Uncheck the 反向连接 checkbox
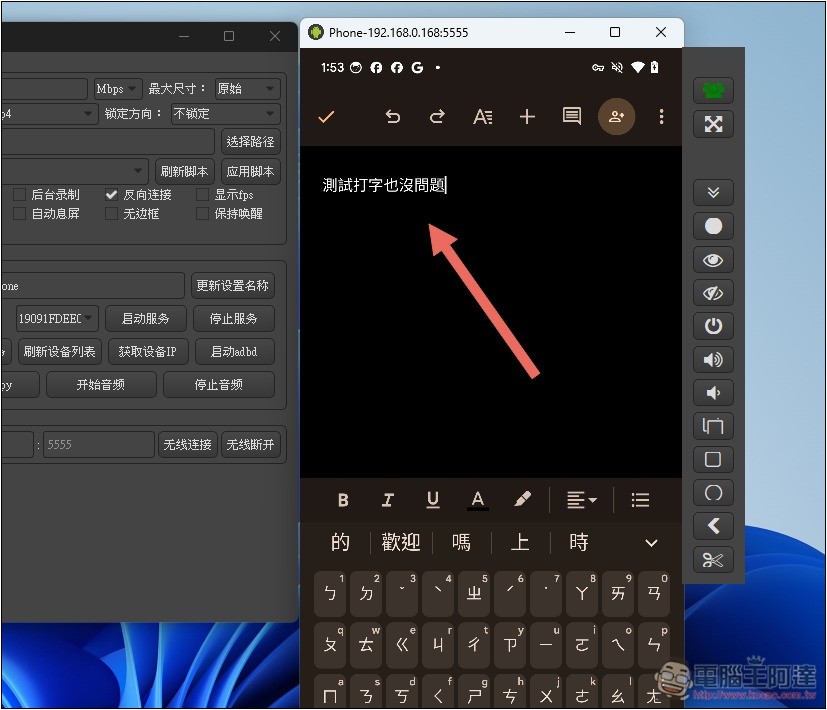The width and height of the screenshot is (827, 710). pos(111,195)
